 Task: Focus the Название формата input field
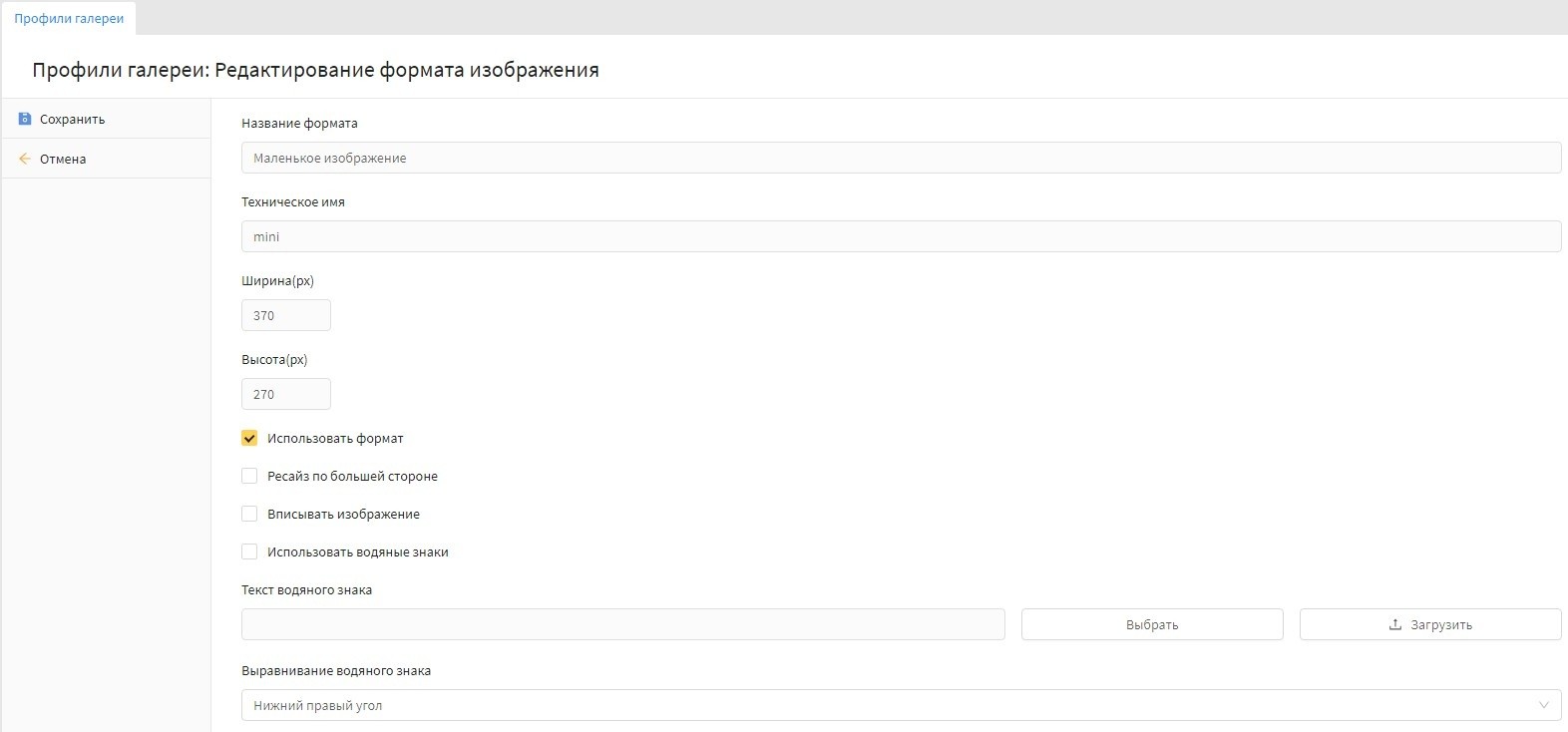[900, 158]
